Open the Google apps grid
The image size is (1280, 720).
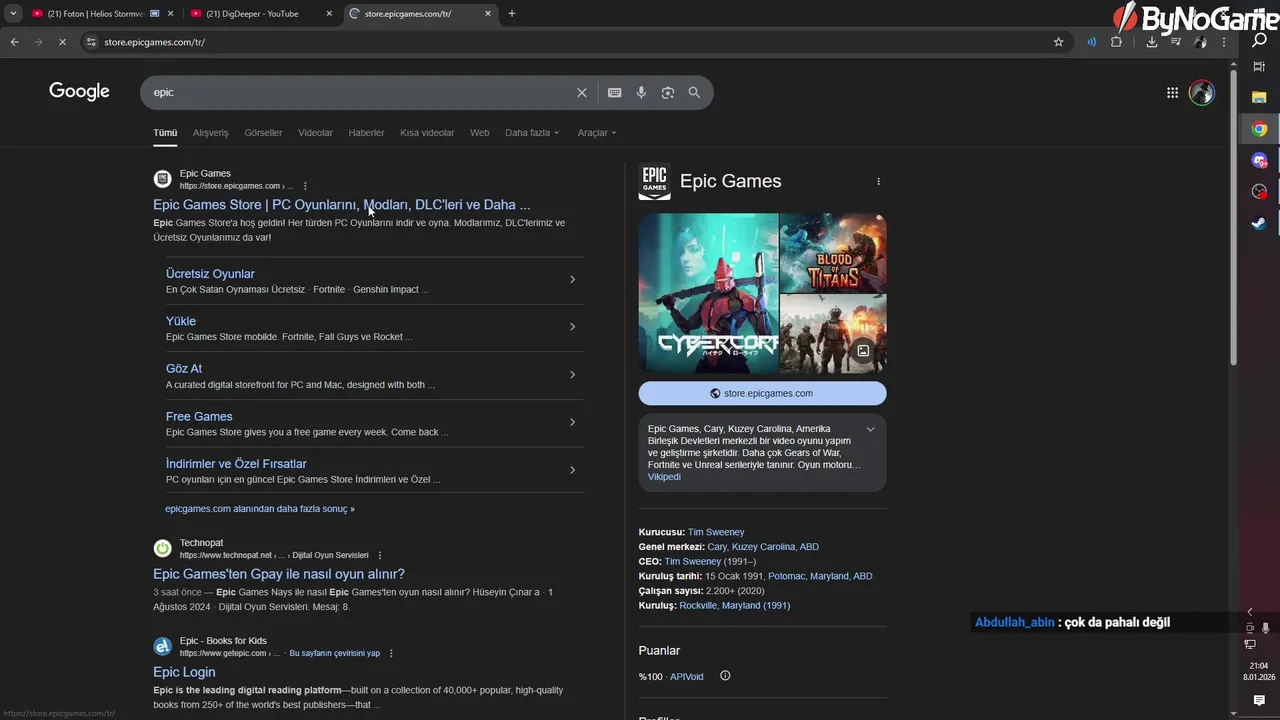tap(1172, 92)
